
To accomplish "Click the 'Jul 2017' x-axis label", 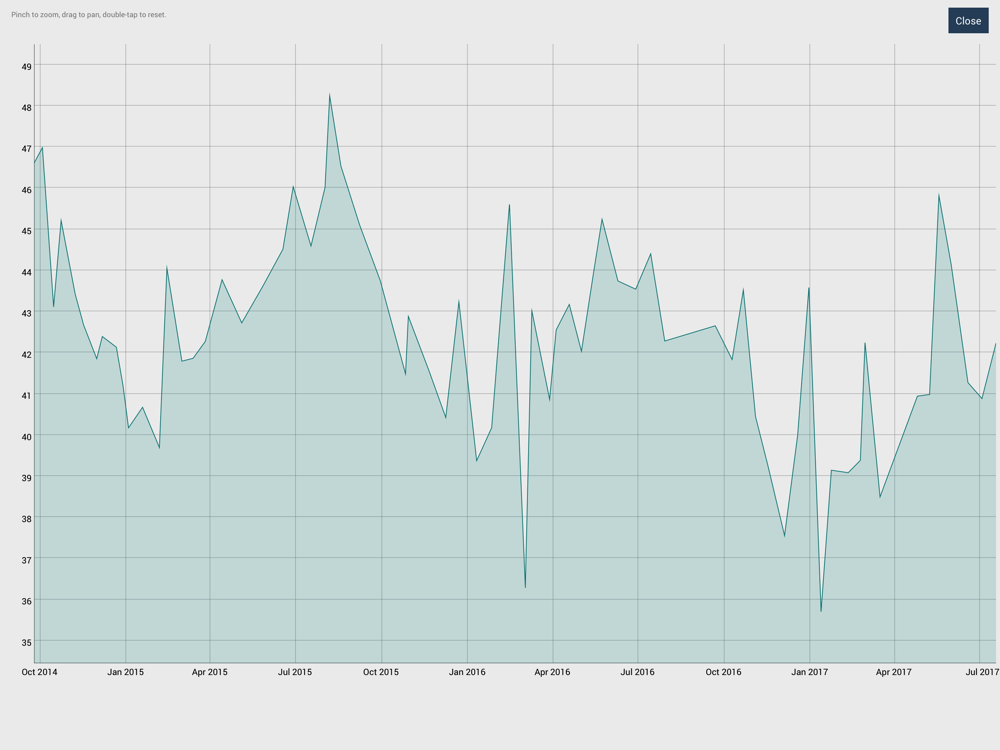I will coord(982,672).
